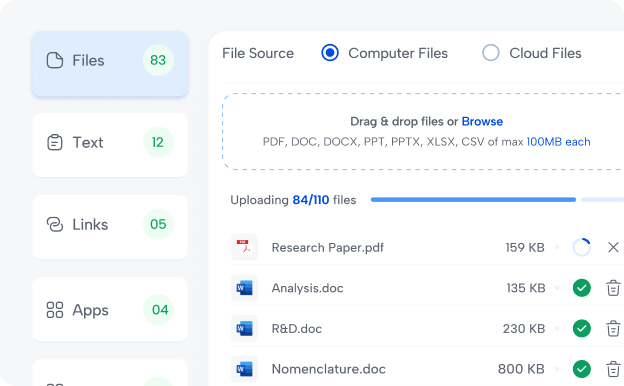This screenshot has width=624, height=386.
Task: Open the Files tab in sidebar
Action: (110, 64)
